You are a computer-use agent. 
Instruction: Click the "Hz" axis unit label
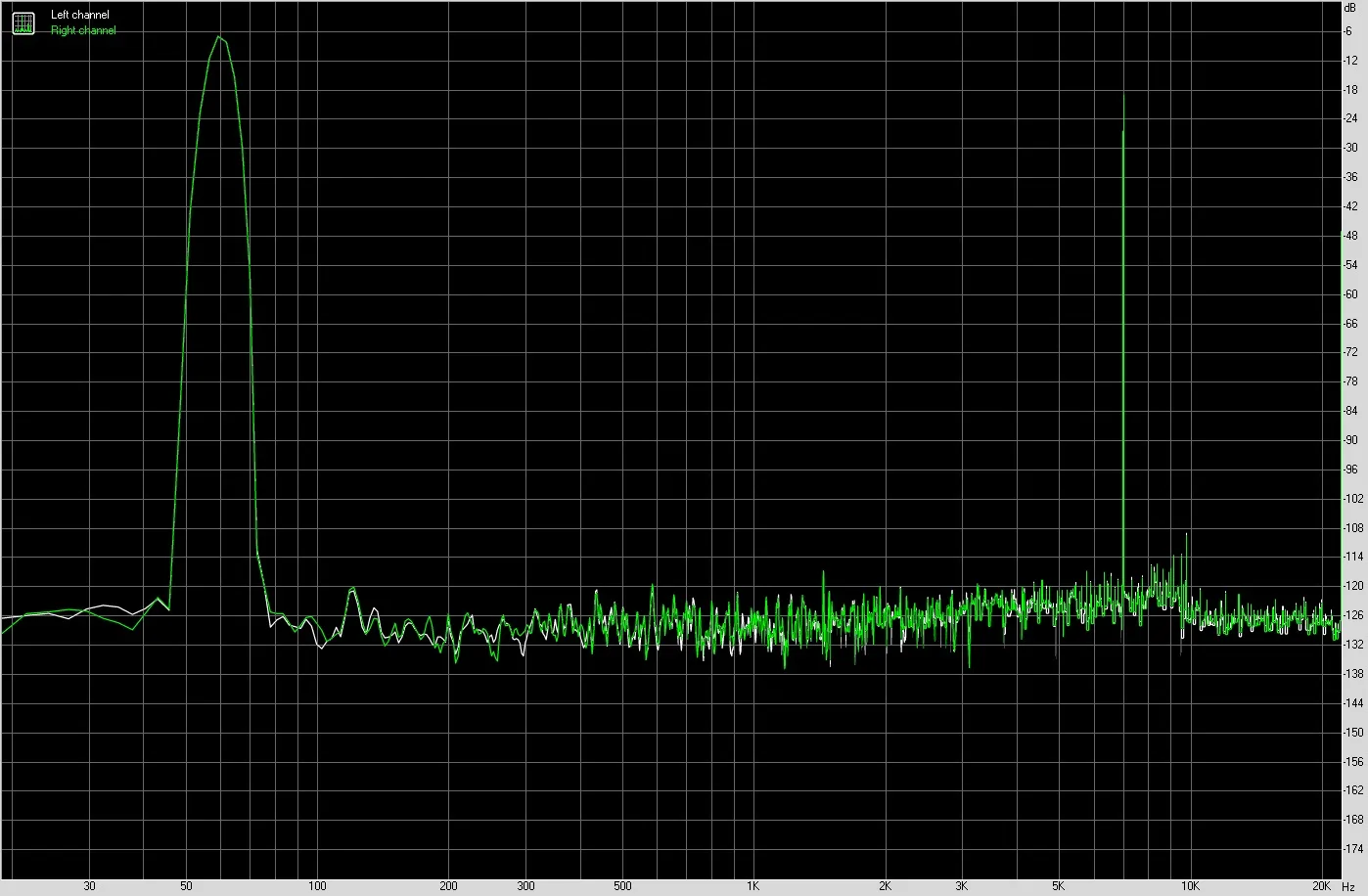coord(1349,886)
